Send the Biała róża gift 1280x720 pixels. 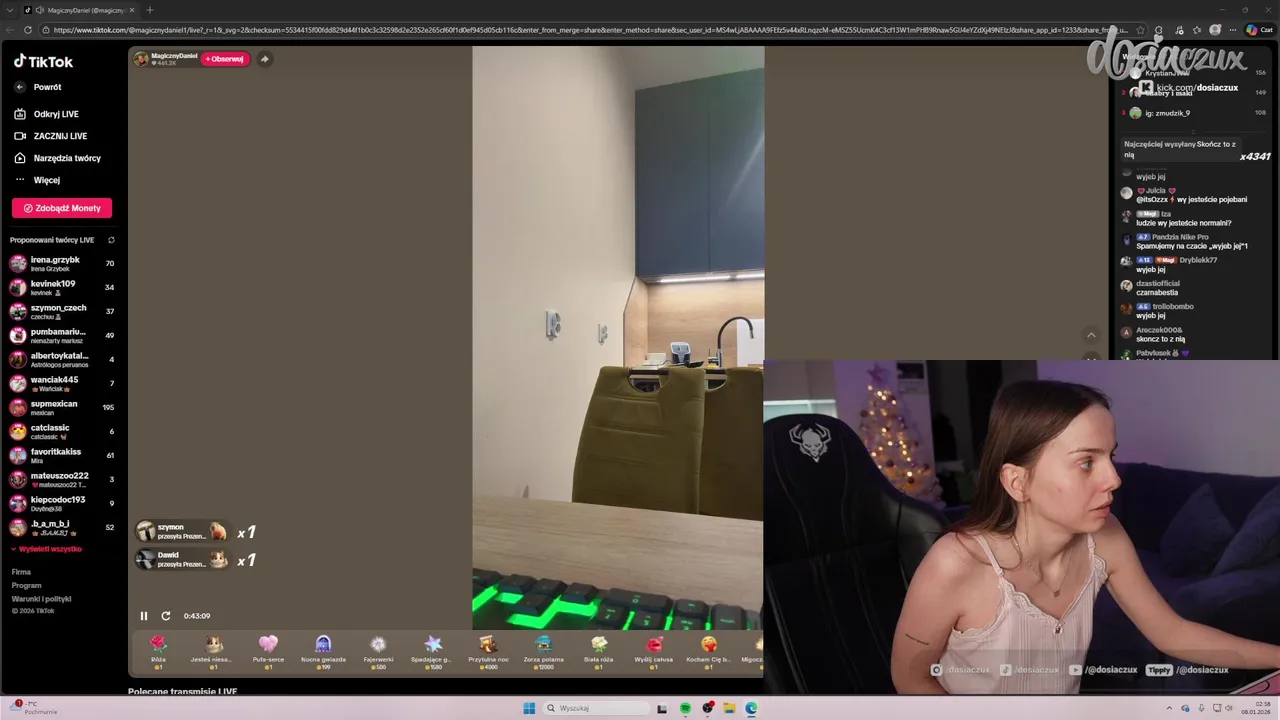pos(598,651)
